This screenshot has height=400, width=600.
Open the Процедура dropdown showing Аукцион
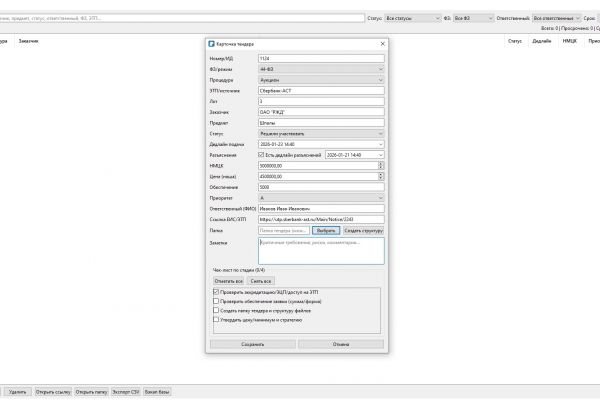321,80
